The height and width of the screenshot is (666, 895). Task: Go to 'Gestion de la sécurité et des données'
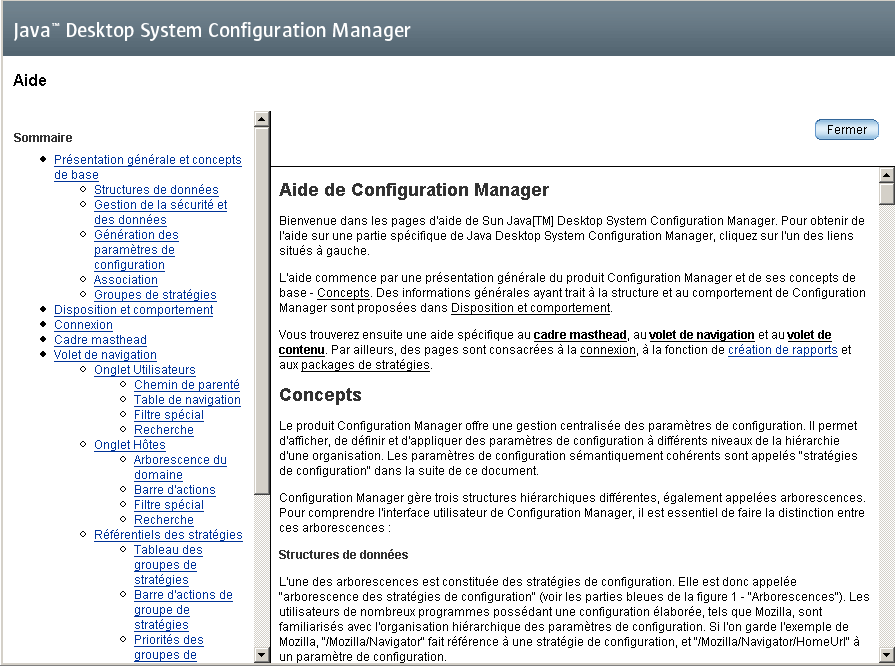coord(160,212)
